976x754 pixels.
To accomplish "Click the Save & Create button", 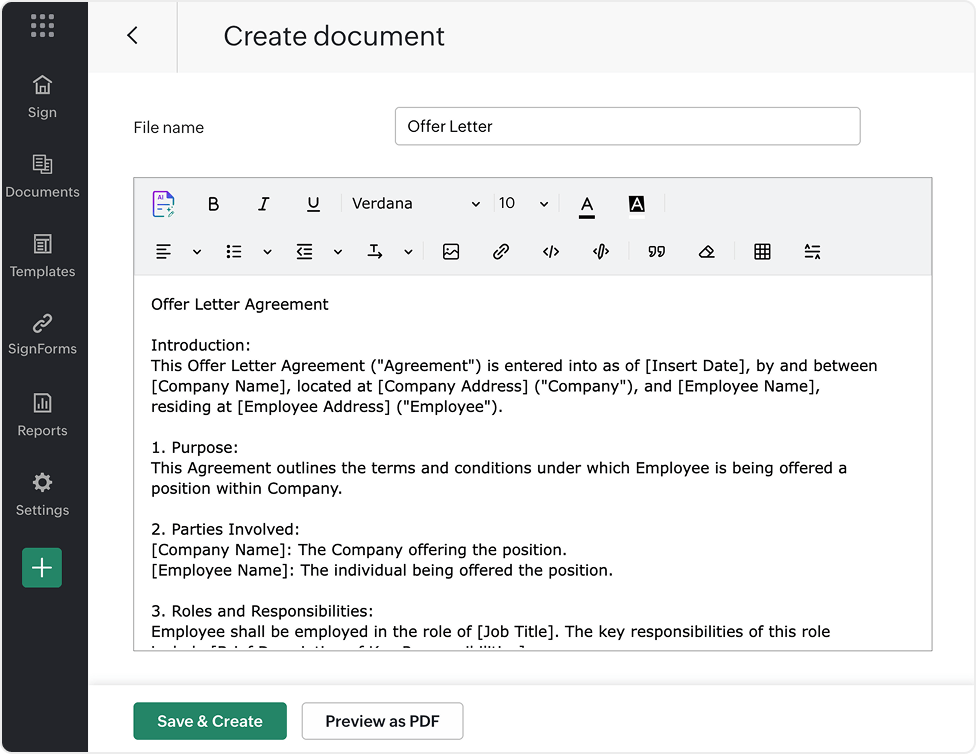I will point(210,721).
